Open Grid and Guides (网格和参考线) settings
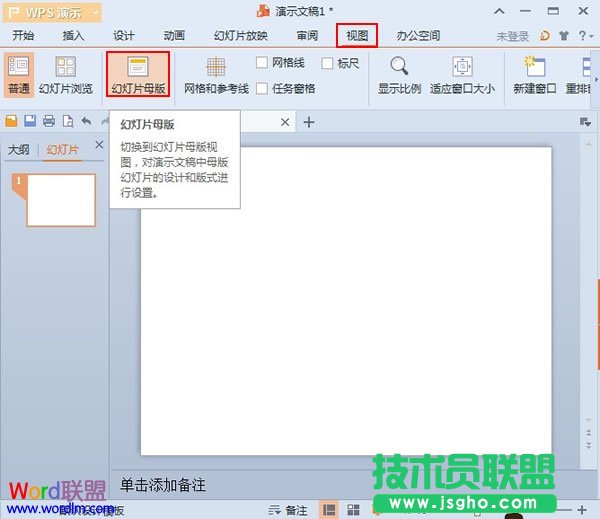Screen dimensions: 600x519 216,75
